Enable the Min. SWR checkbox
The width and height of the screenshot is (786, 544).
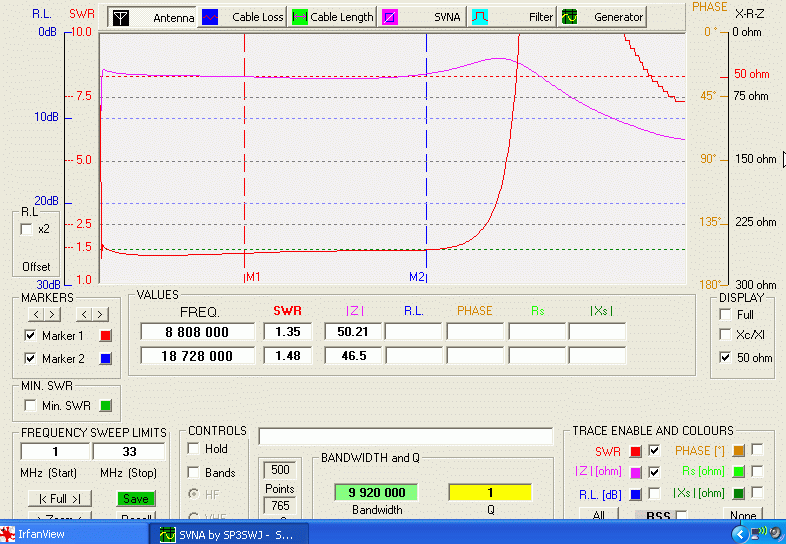click(x=30, y=405)
